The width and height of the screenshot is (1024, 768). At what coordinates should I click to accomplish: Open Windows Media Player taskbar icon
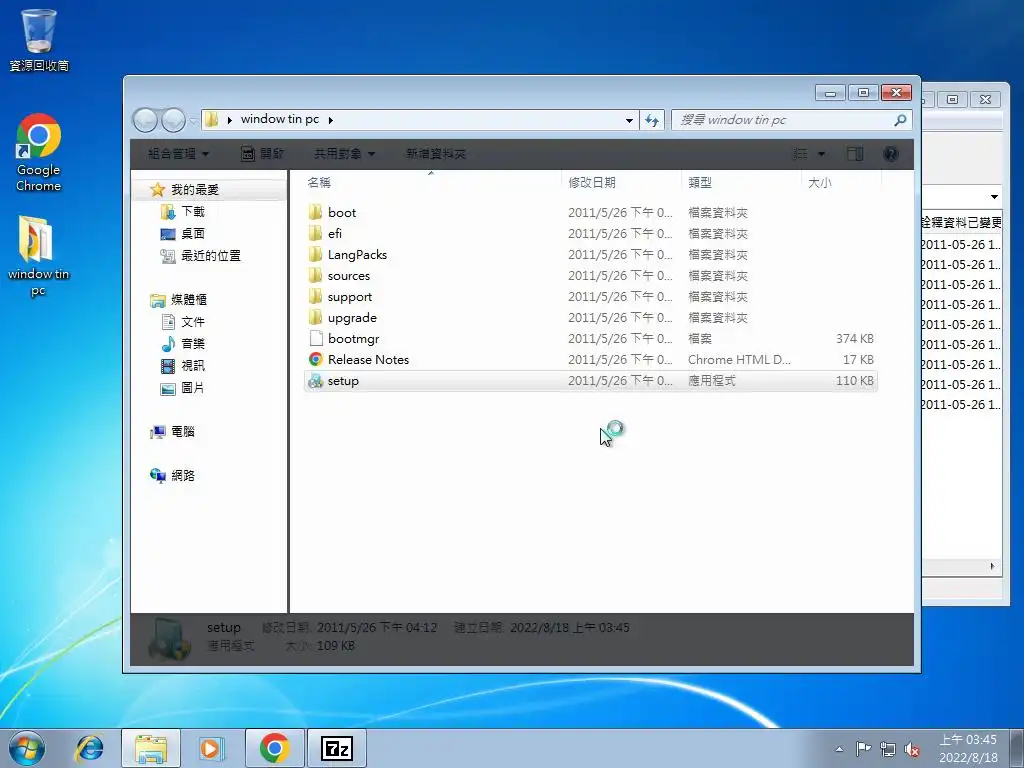tap(211, 748)
